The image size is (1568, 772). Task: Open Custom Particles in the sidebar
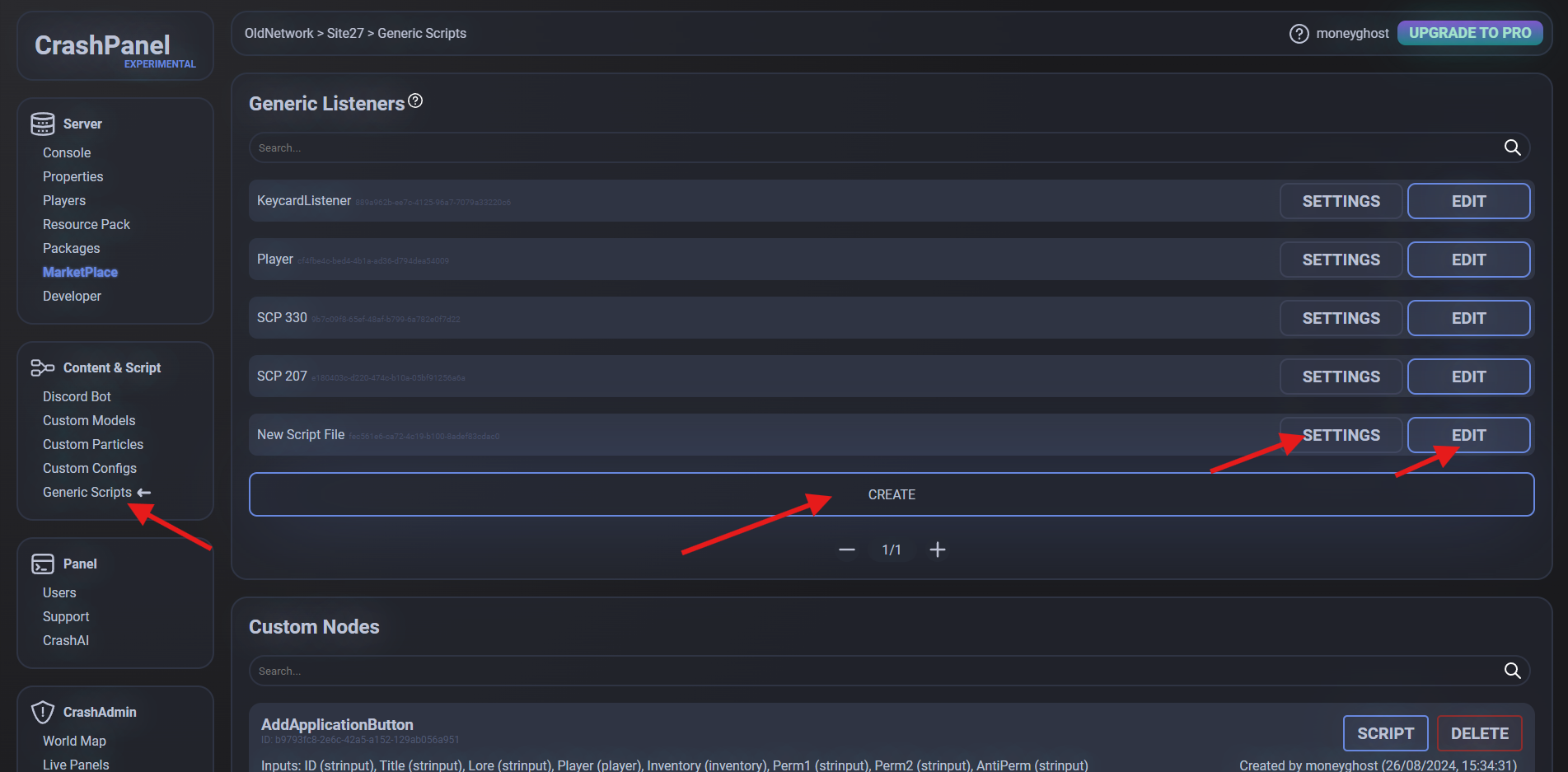click(93, 444)
